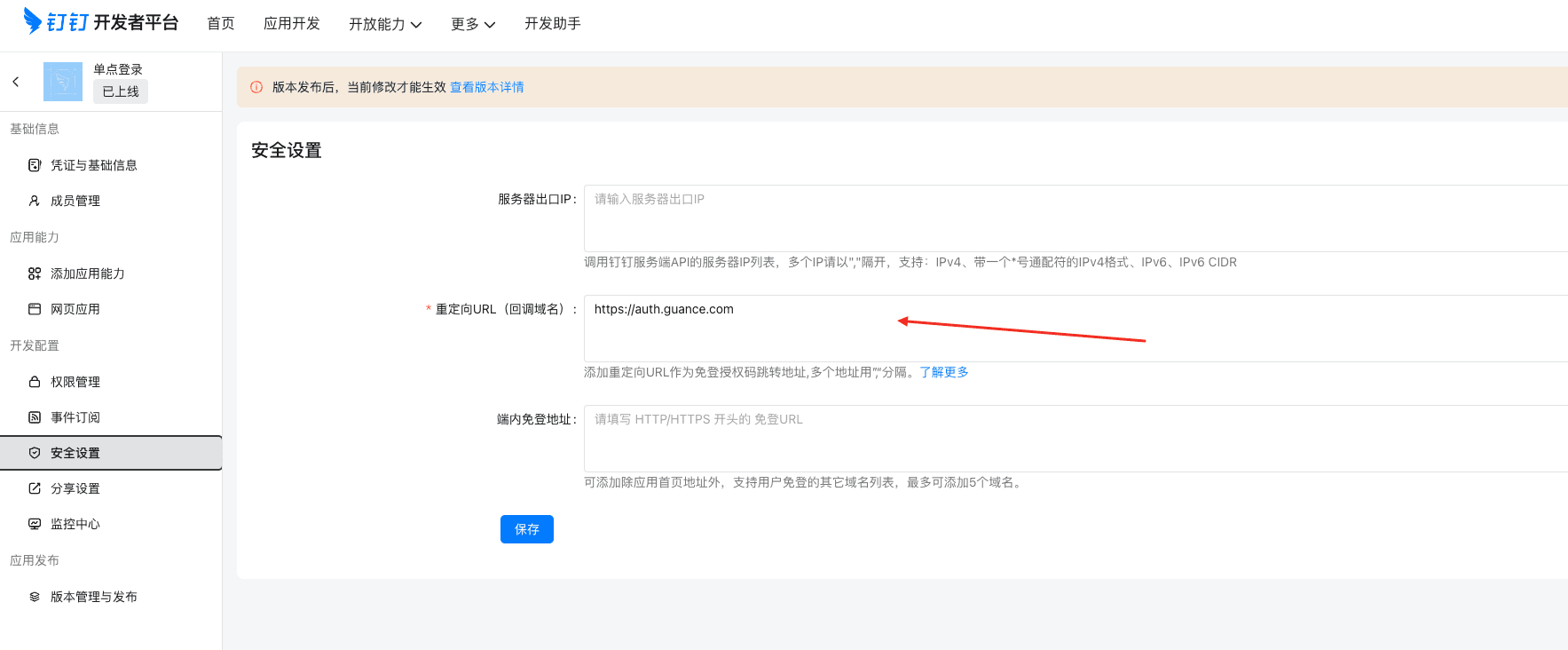Open the 开发助手 navigation item
Viewport: 1568px width, 650px height.
click(553, 23)
